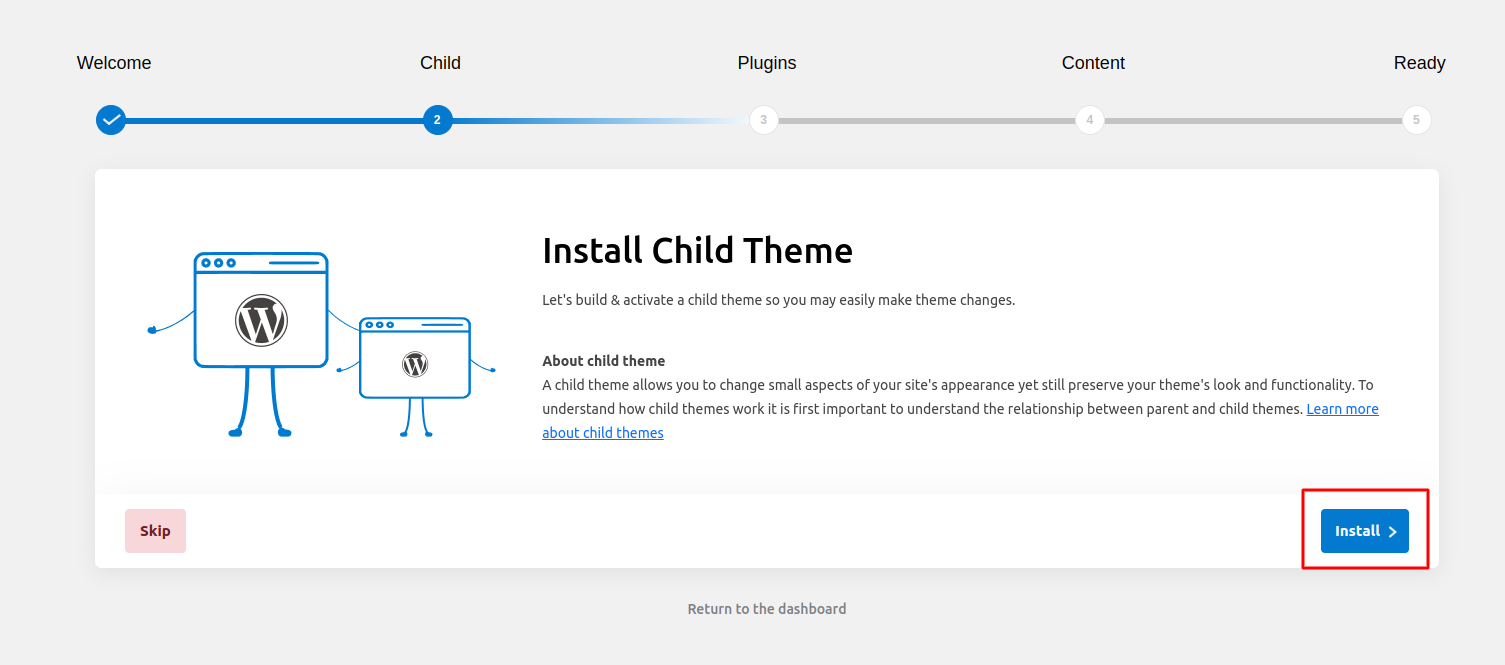Open Learn more about child themes link
The image size is (1505, 665).
(1342, 409)
